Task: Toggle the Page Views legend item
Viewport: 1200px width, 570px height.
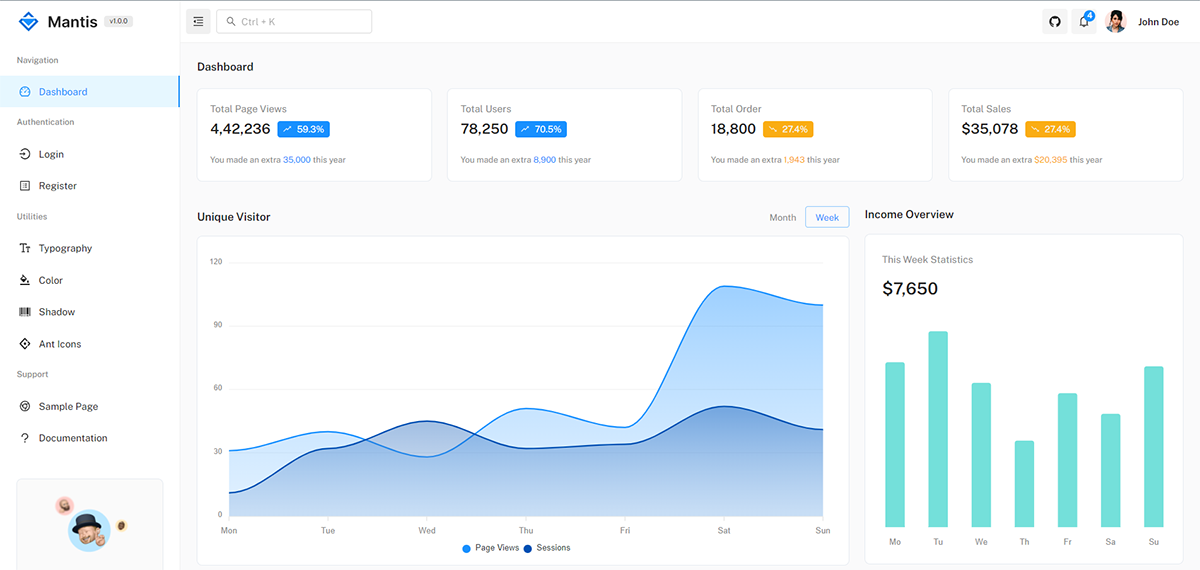Action: click(491, 548)
